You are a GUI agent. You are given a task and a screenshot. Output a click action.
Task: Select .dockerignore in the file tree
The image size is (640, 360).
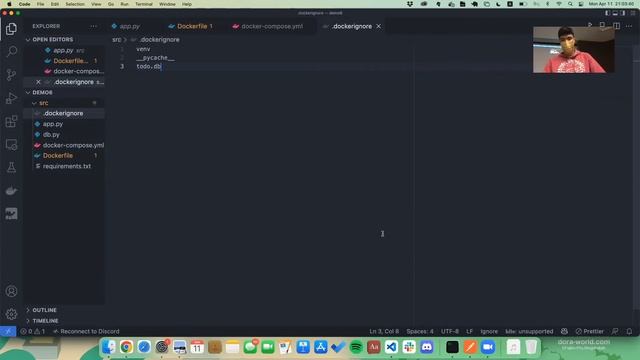coord(63,113)
